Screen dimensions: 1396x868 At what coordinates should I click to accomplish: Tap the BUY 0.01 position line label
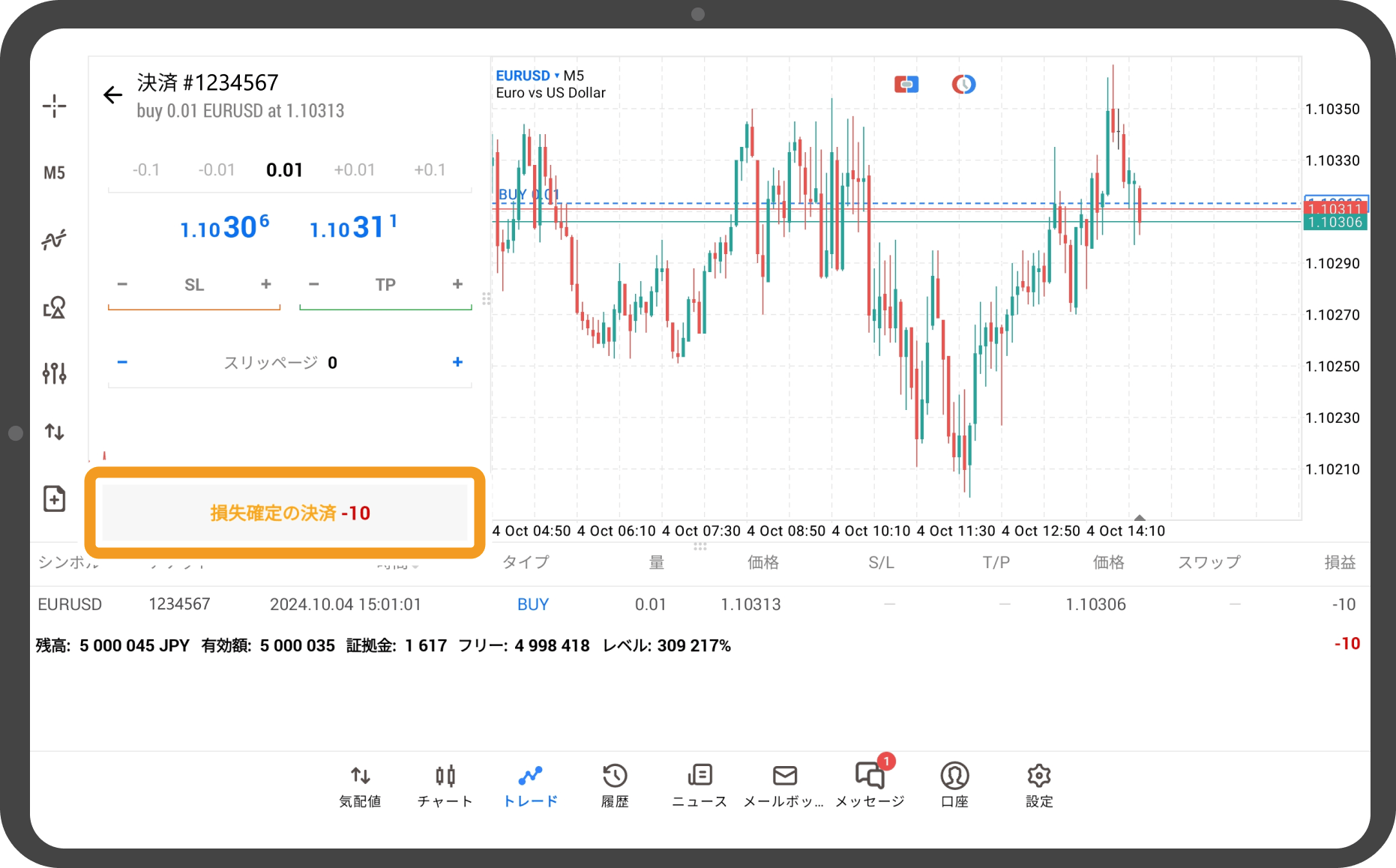pos(529,194)
